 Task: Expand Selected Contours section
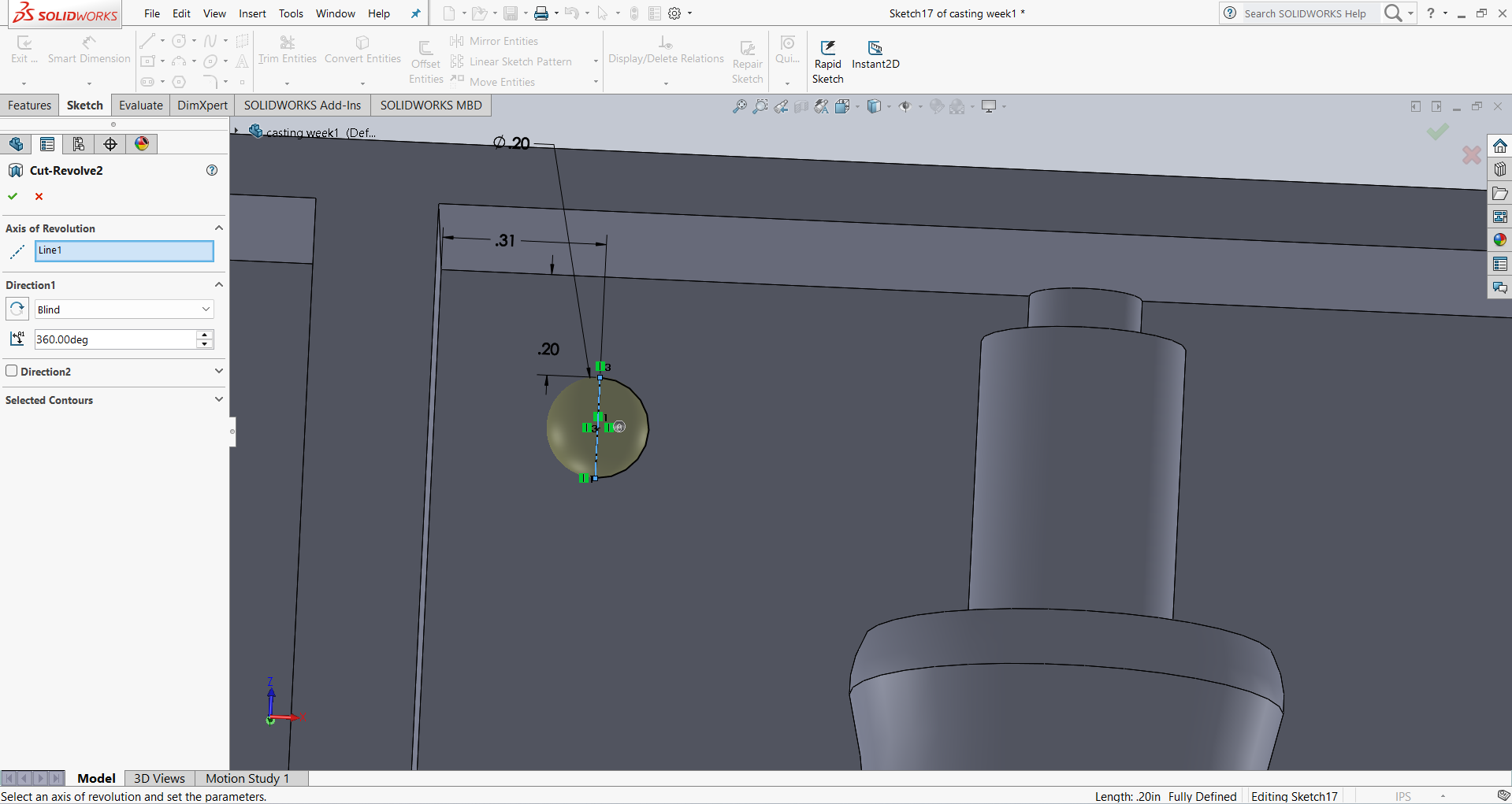click(219, 399)
